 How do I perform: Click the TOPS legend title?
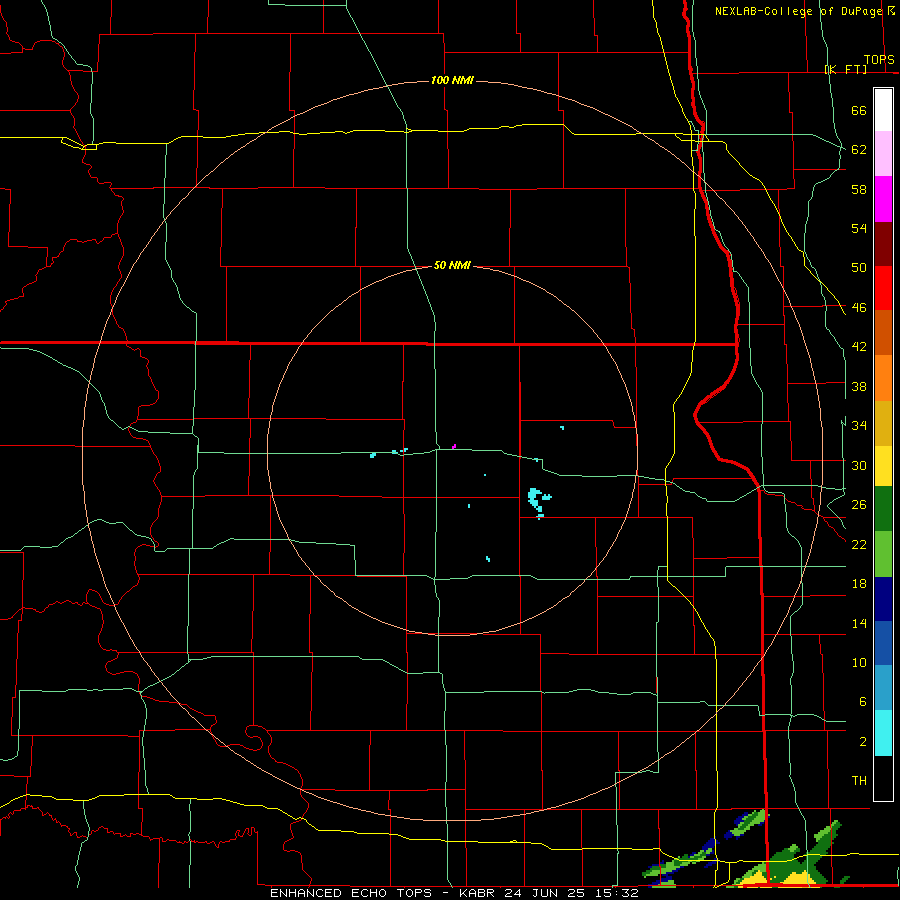[x=879, y=60]
